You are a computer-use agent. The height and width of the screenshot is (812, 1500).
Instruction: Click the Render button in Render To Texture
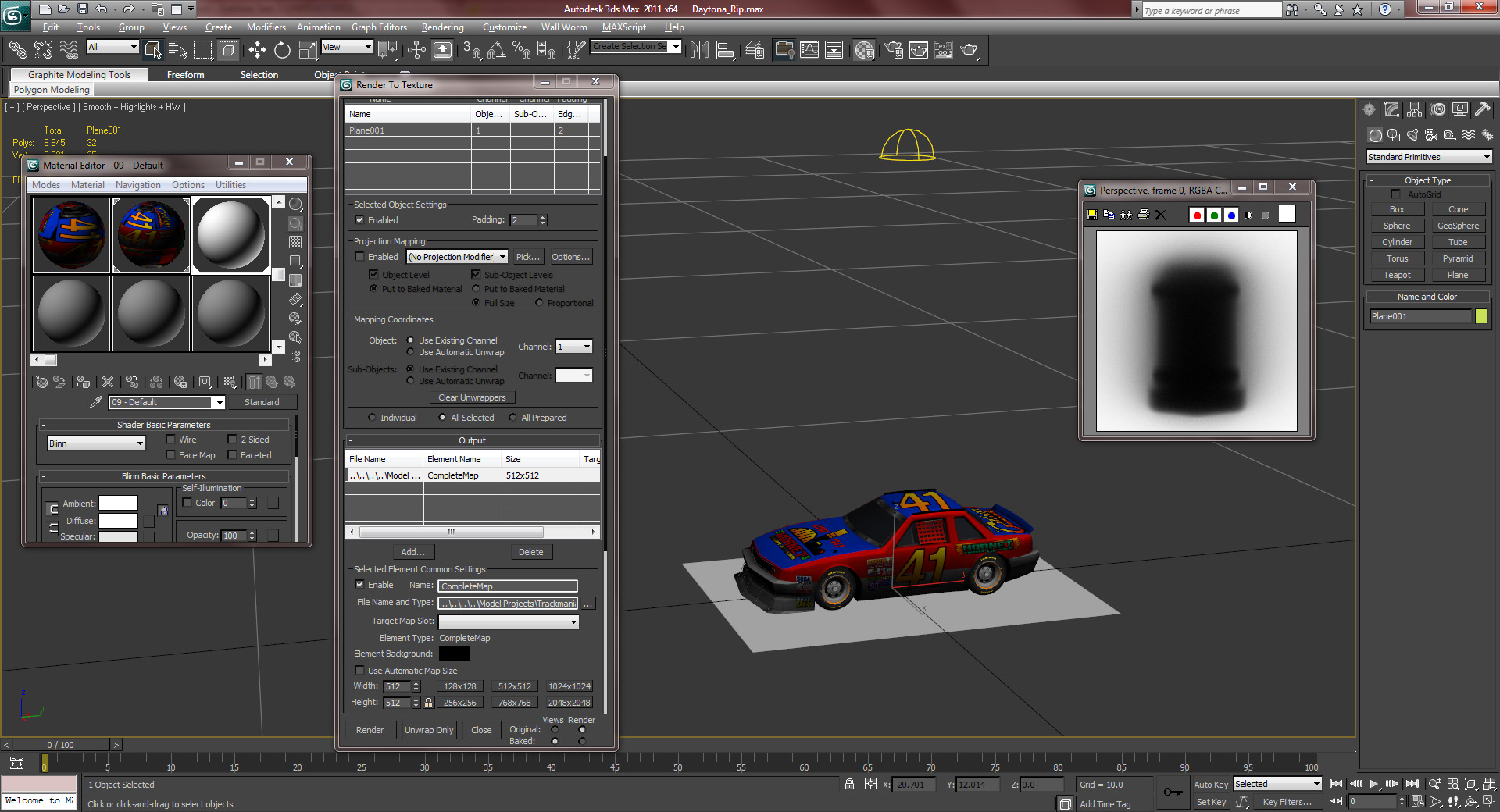(x=370, y=730)
